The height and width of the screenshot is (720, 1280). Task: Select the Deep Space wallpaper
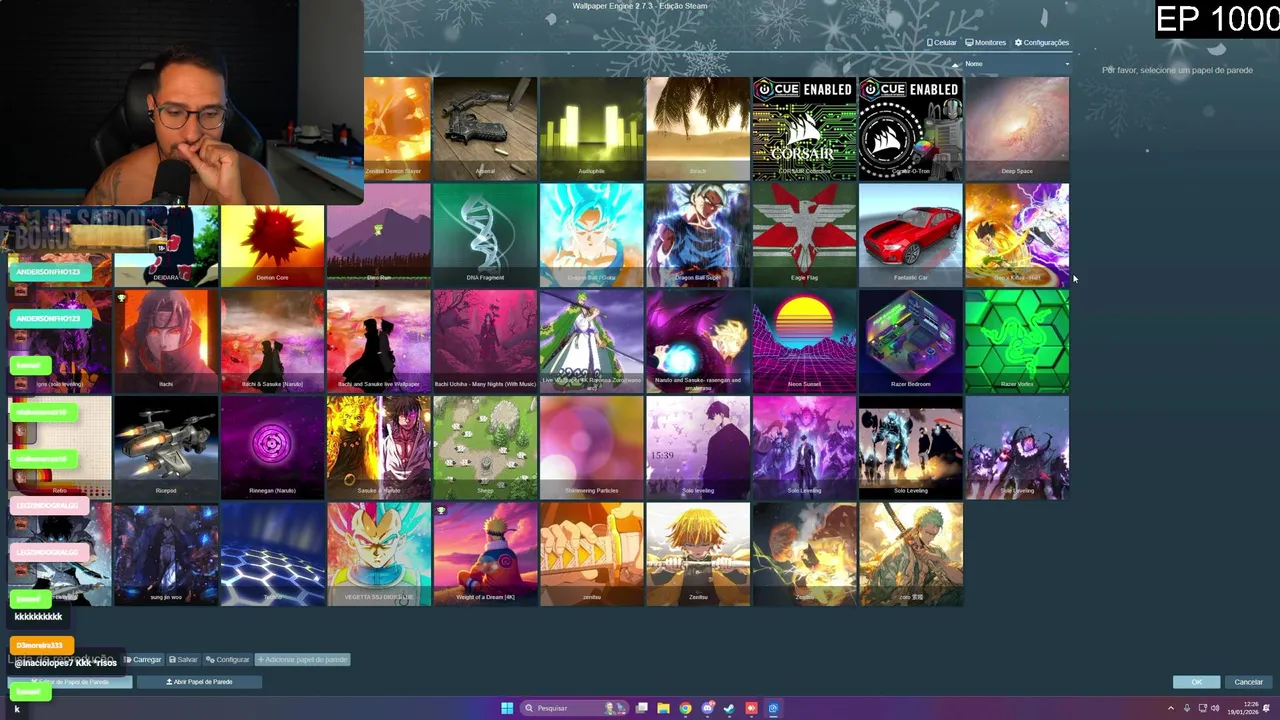point(1017,128)
